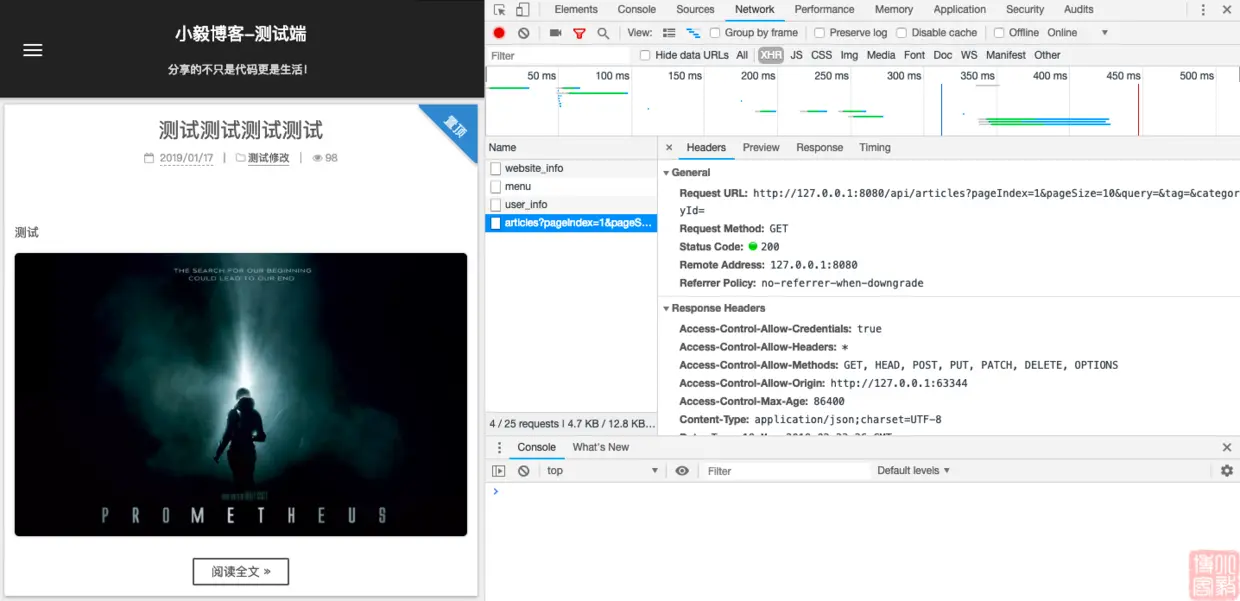This screenshot has height=601, width=1240.
Task: Open the Console panel tab at the top
Action: [637, 10]
